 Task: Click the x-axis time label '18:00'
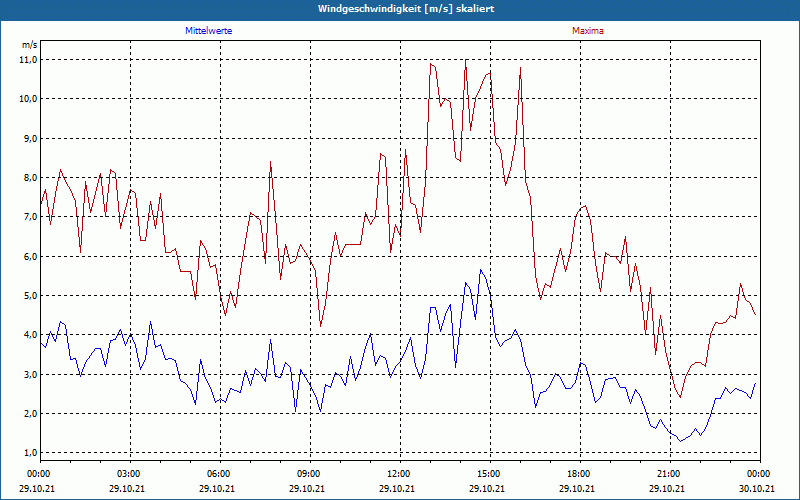pos(580,474)
